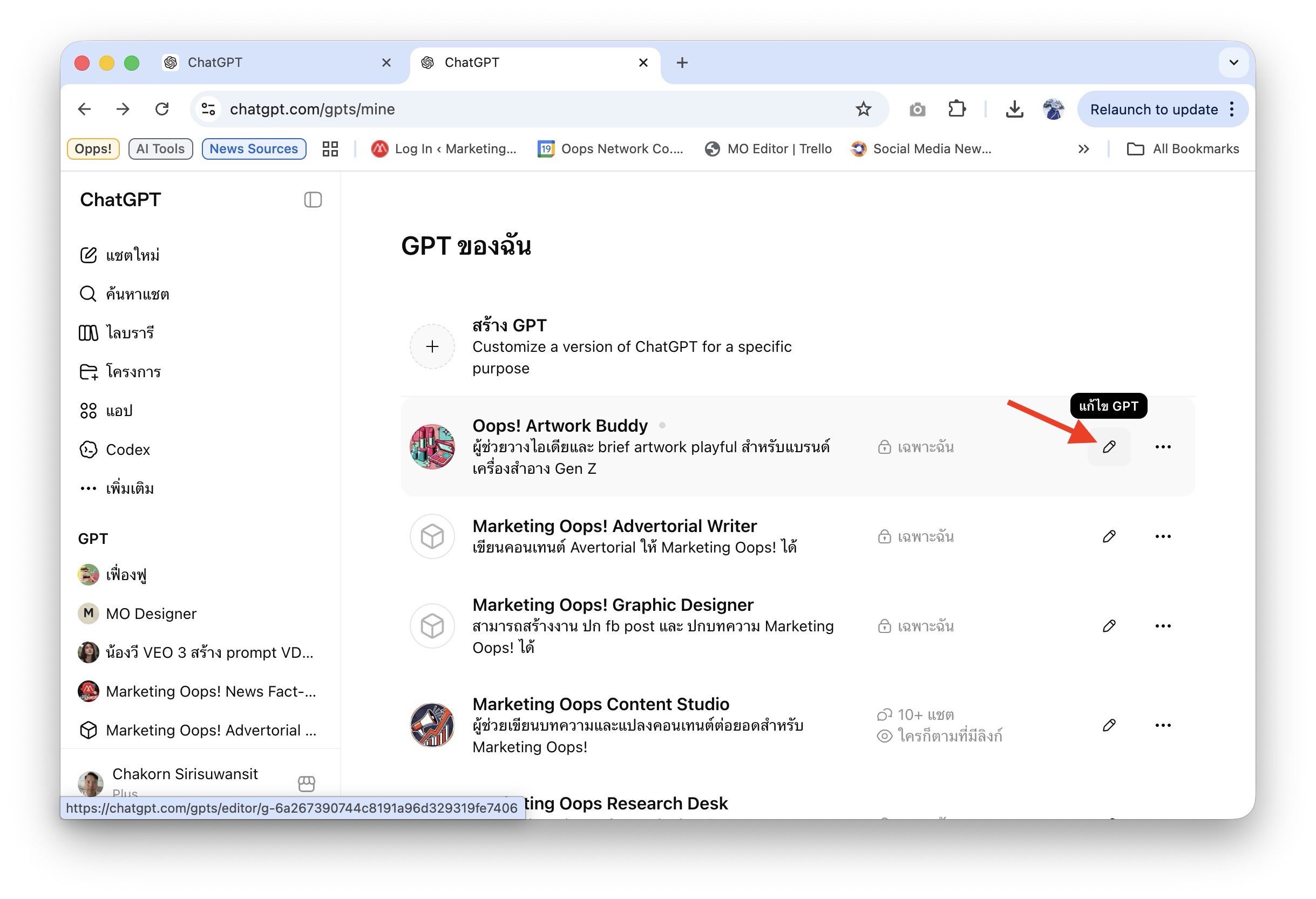The width and height of the screenshot is (1316, 899).
Task: Click Marketing Oops! Advertorial Writer title
Action: coord(614,526)
